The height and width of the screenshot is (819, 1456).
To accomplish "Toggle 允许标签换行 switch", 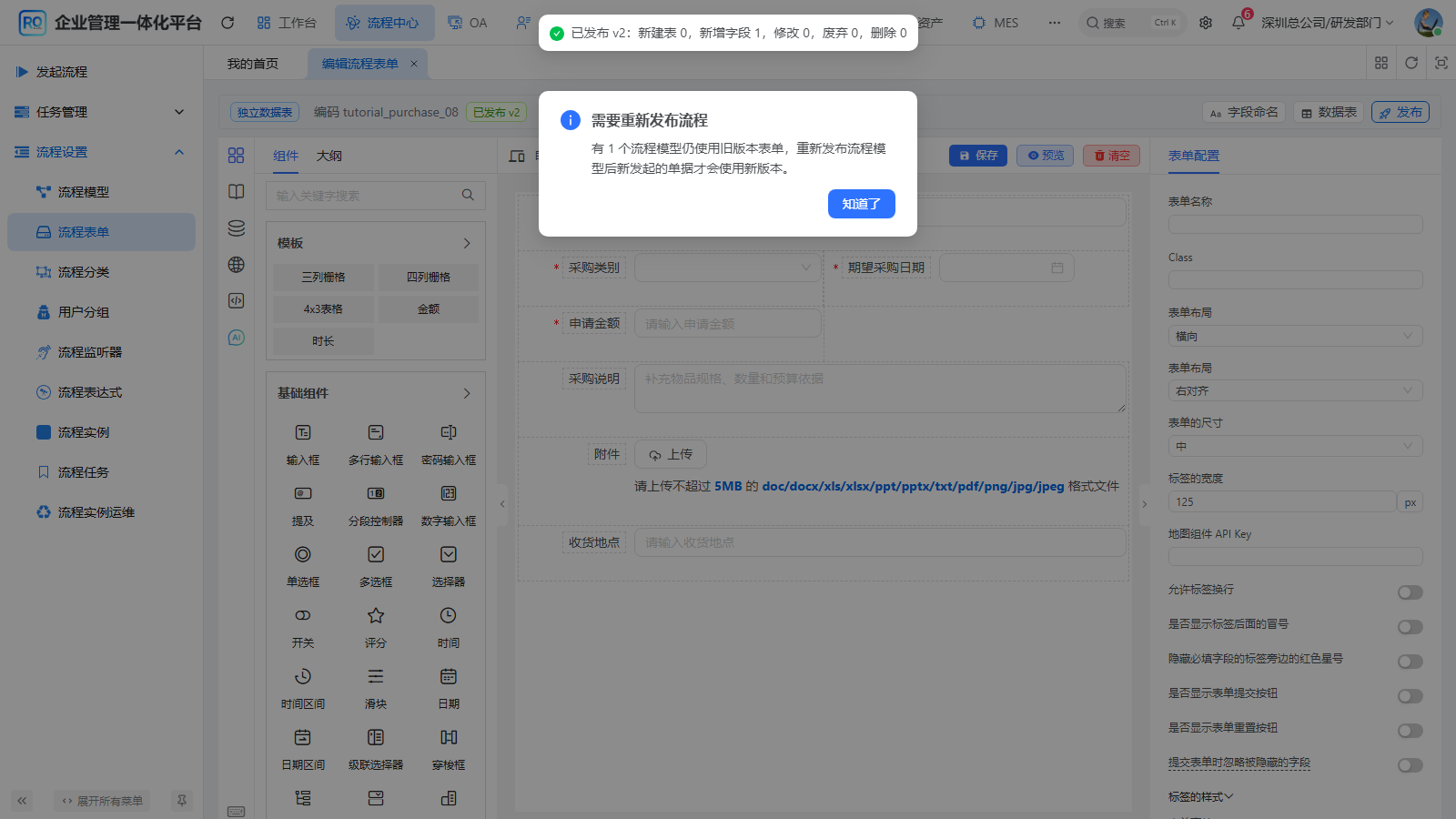I will click(x=1410, y=592).
